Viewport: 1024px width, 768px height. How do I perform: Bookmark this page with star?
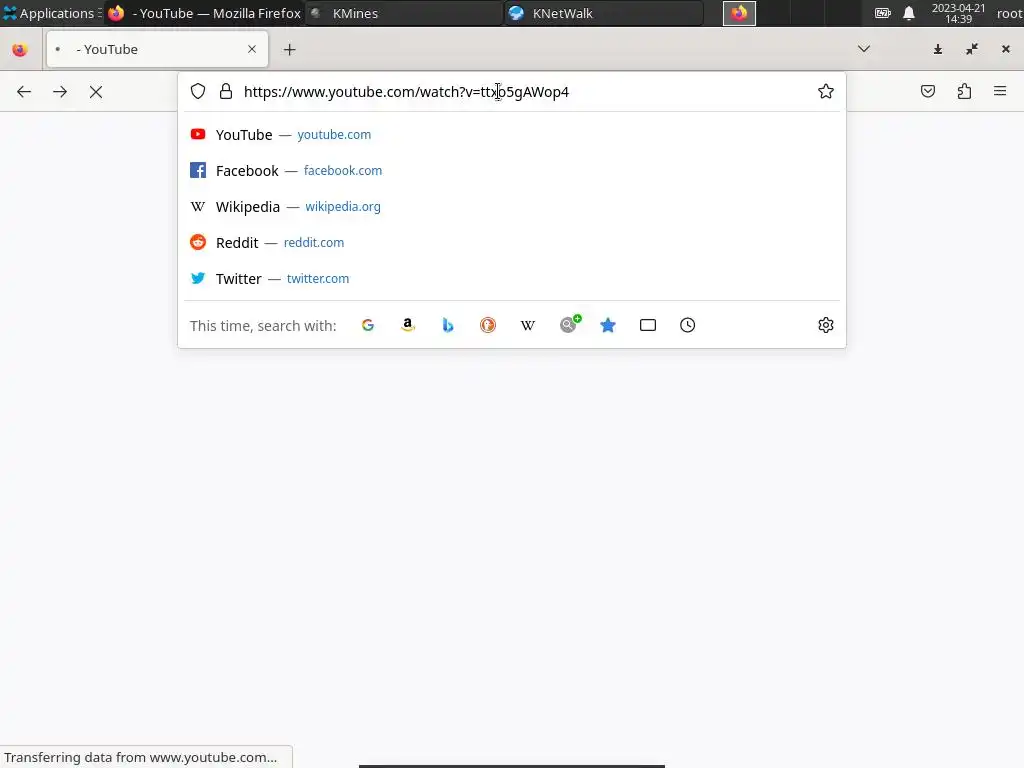825,91
